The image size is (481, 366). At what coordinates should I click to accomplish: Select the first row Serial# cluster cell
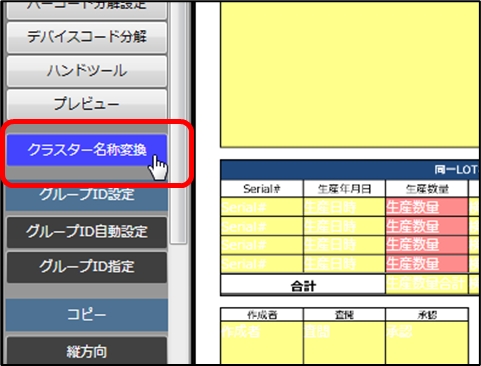[262, 207]
